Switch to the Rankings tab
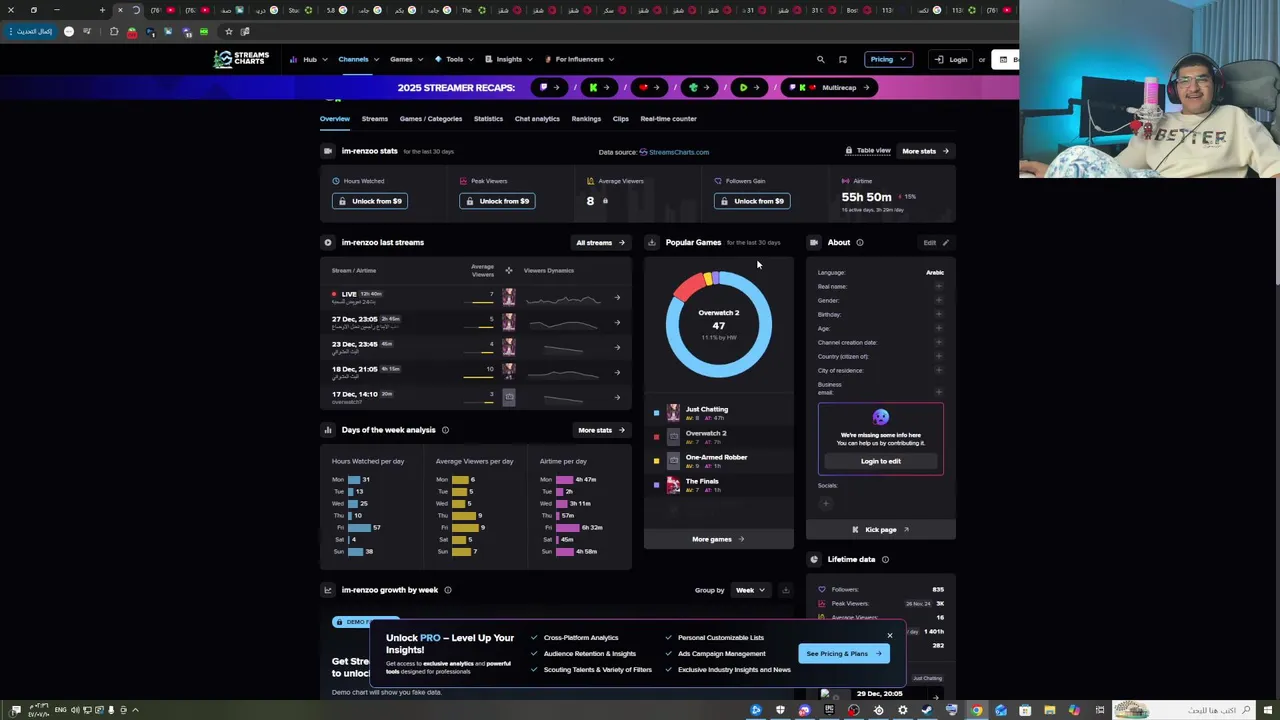This screenshot has height=720, width=1280. click(586, 119)
